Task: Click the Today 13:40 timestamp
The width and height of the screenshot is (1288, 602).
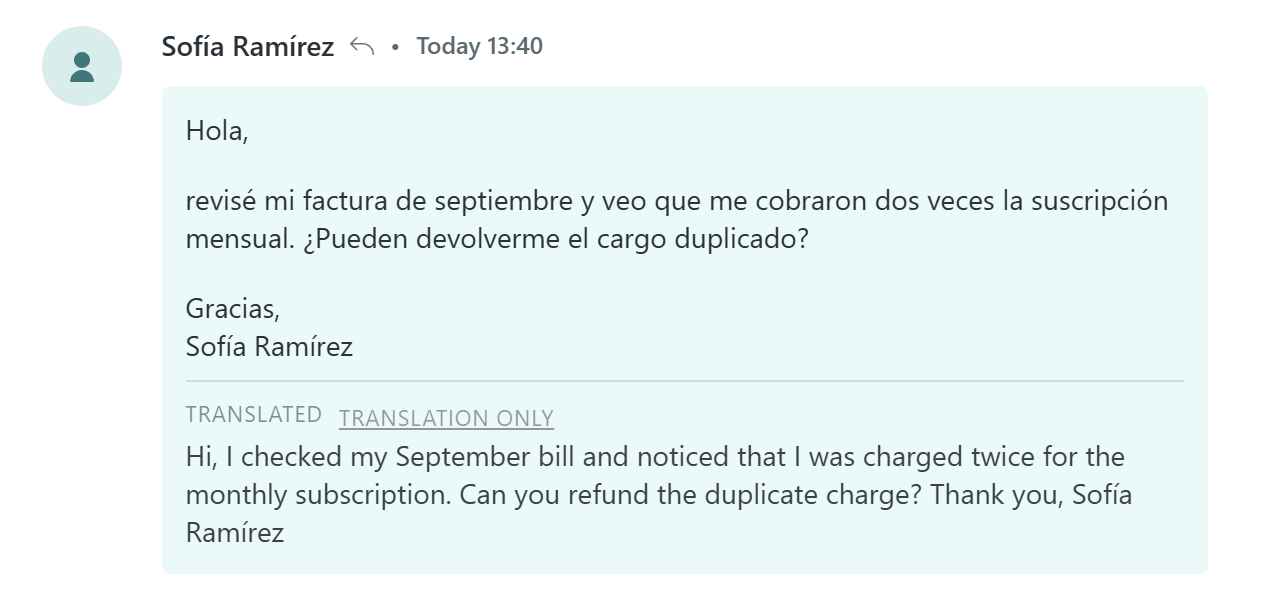Action: pos(480,46)
